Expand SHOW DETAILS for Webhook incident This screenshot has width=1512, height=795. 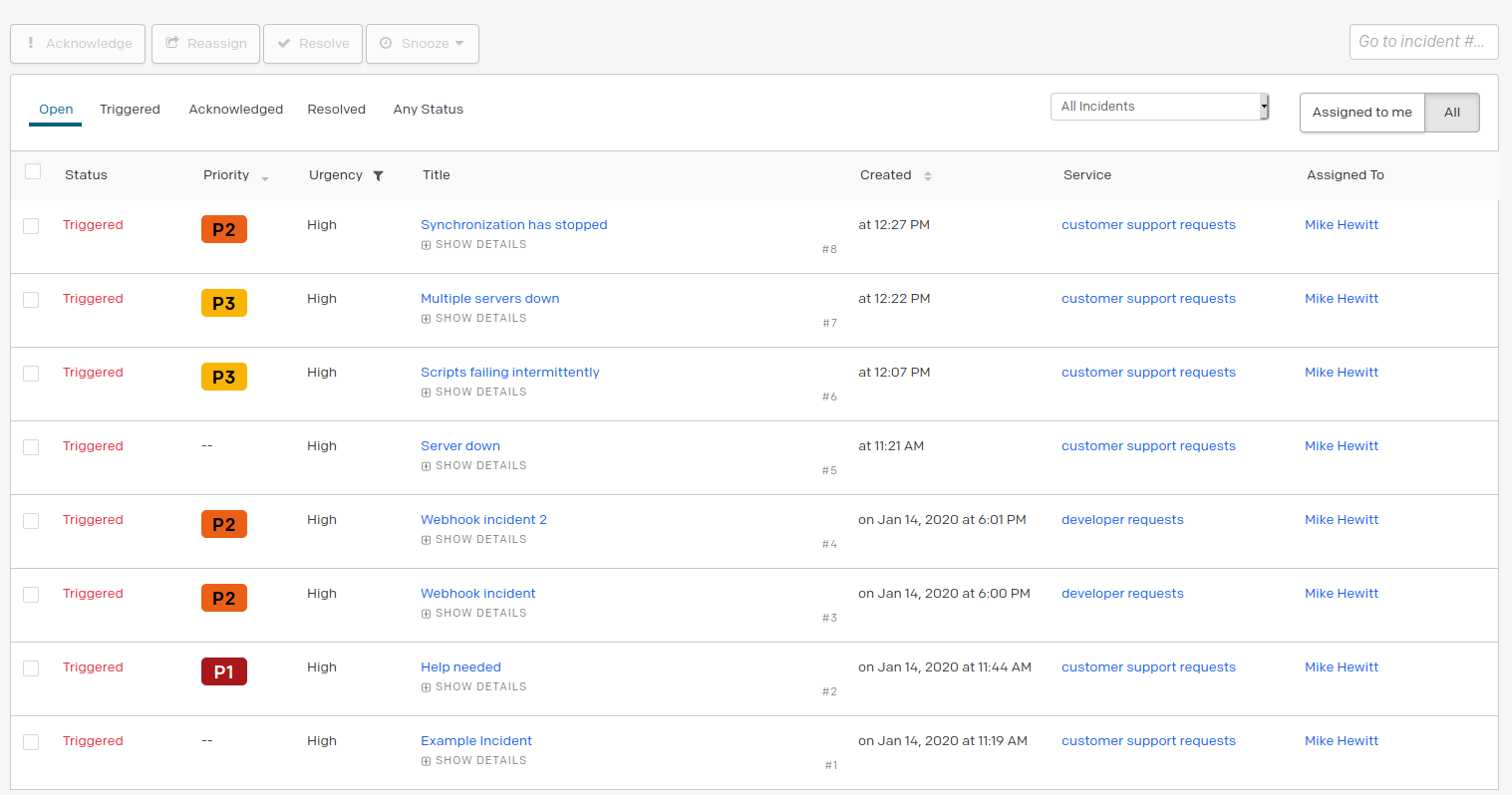[x=473, y=613]
